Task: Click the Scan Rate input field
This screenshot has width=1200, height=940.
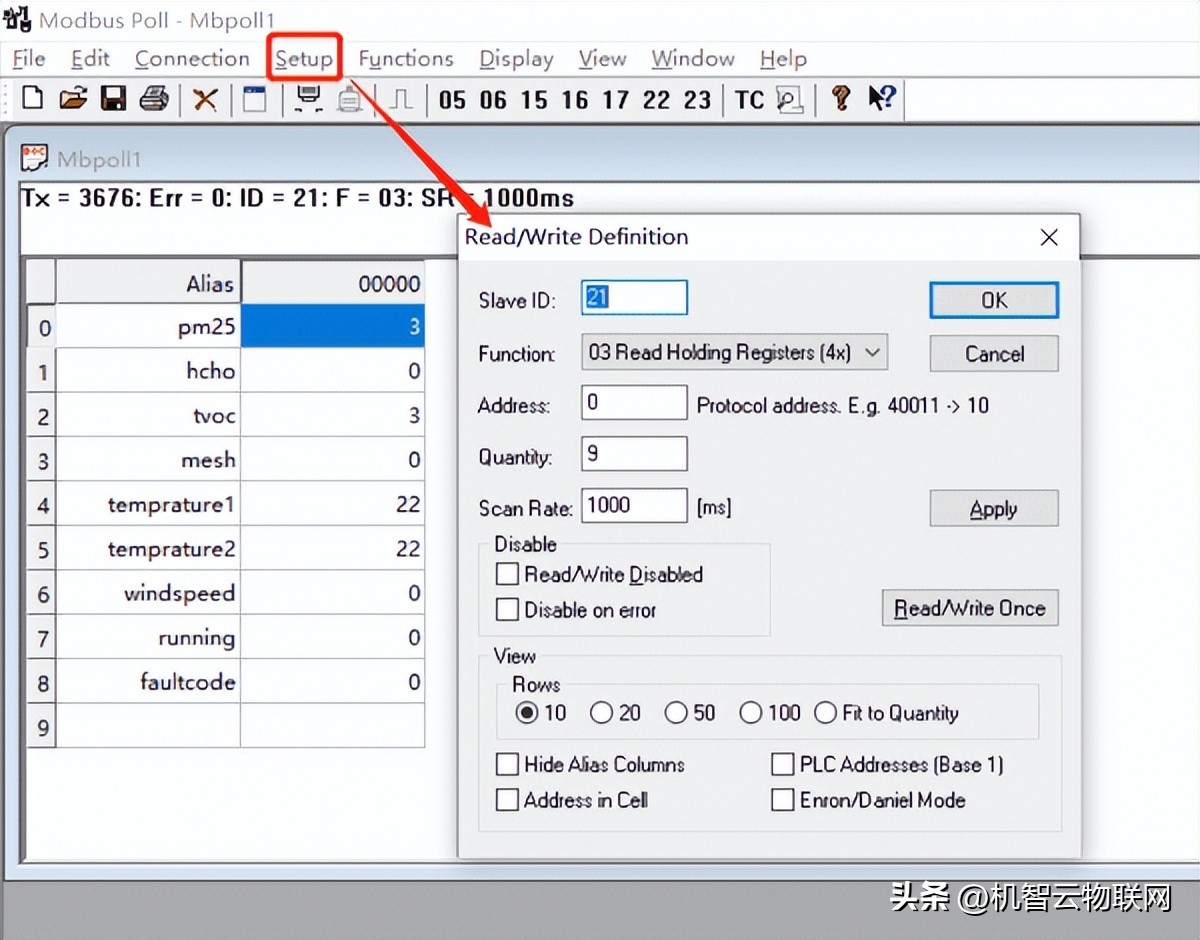Action: coord(634,506)
